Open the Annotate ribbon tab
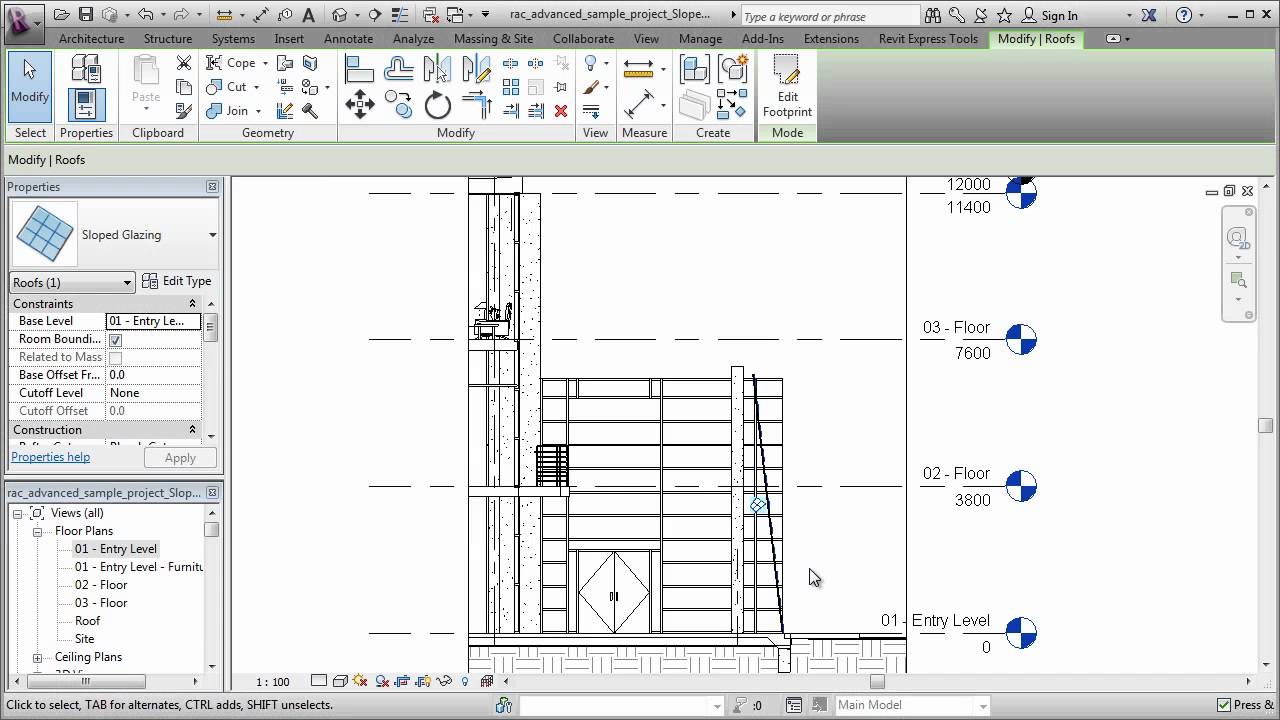Screen dimensions: 1280x720 click(x=348, y=39)
